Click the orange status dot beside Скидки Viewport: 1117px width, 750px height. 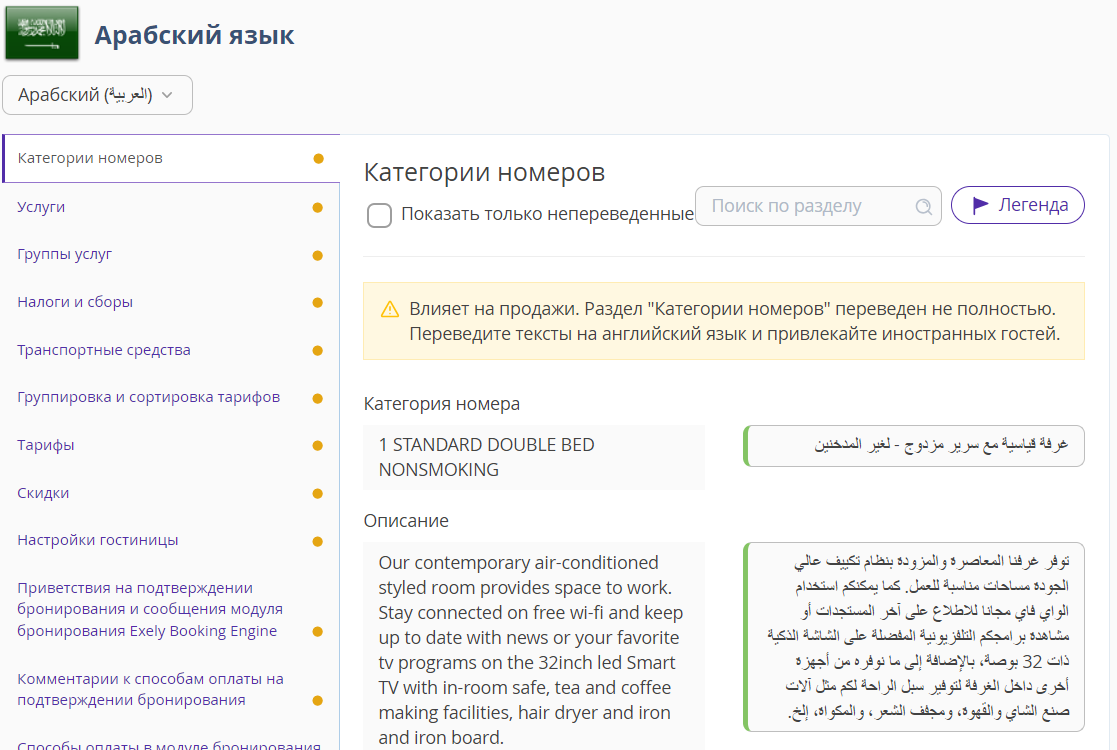coord(318,493)
